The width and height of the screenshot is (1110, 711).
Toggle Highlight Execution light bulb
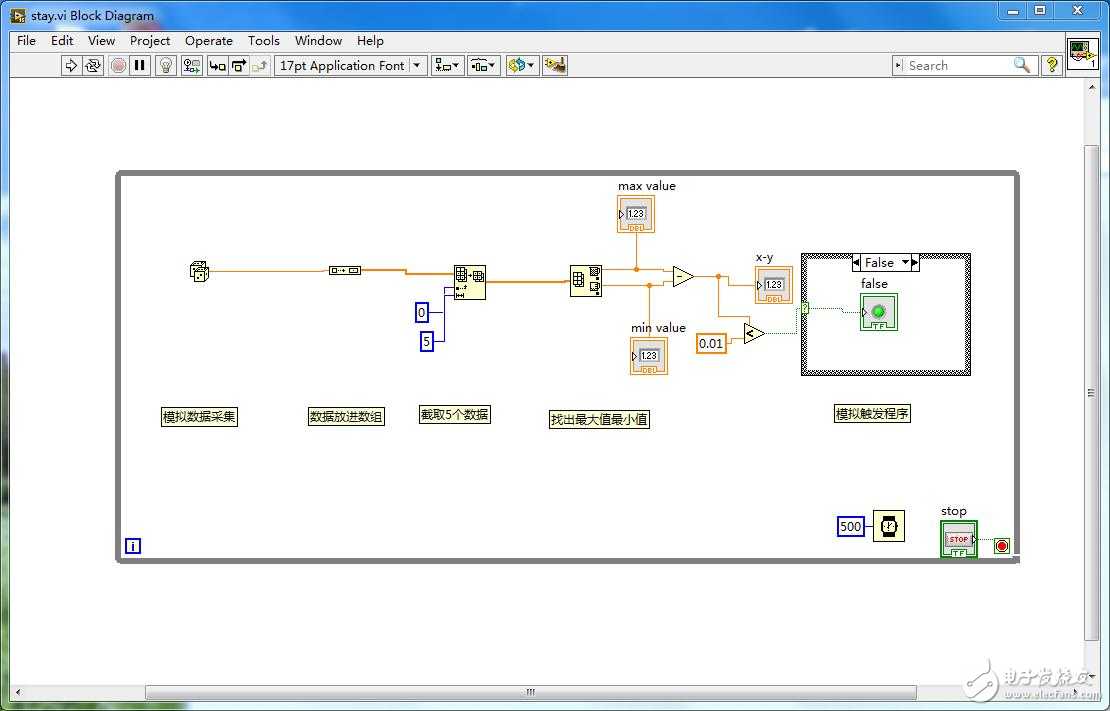[166, 66]
